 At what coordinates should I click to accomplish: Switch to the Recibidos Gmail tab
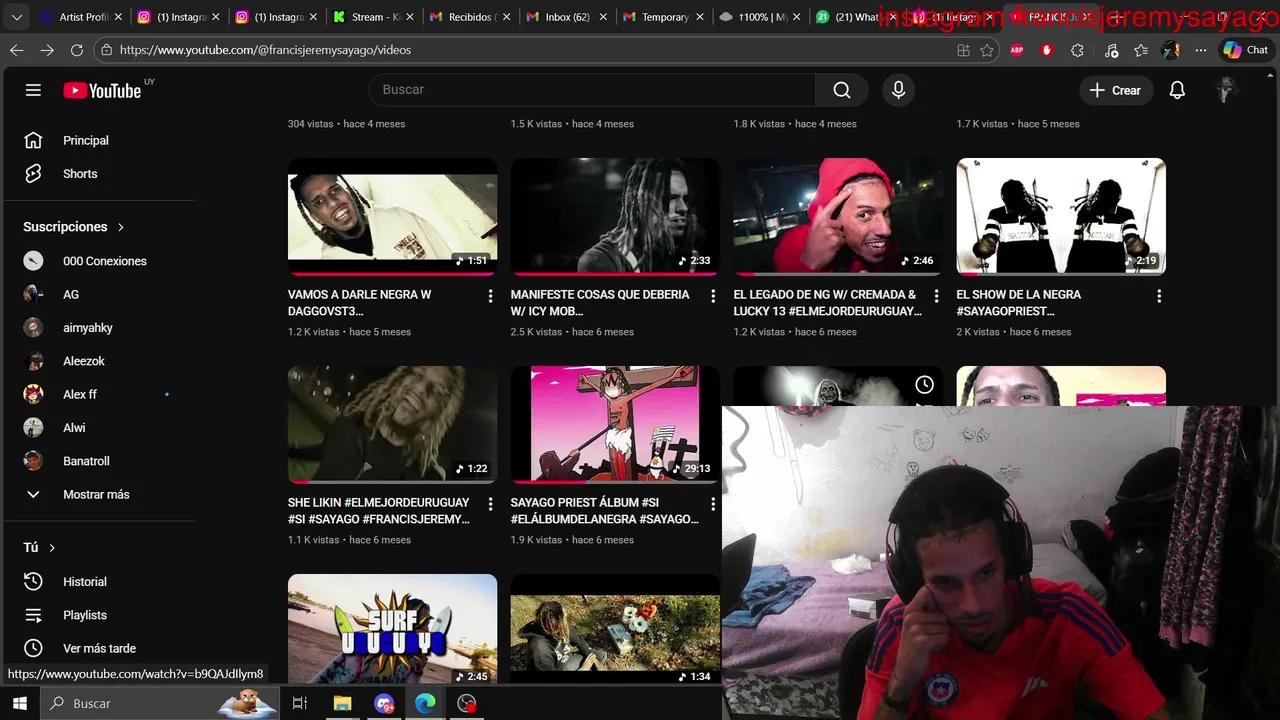point(470,17)
